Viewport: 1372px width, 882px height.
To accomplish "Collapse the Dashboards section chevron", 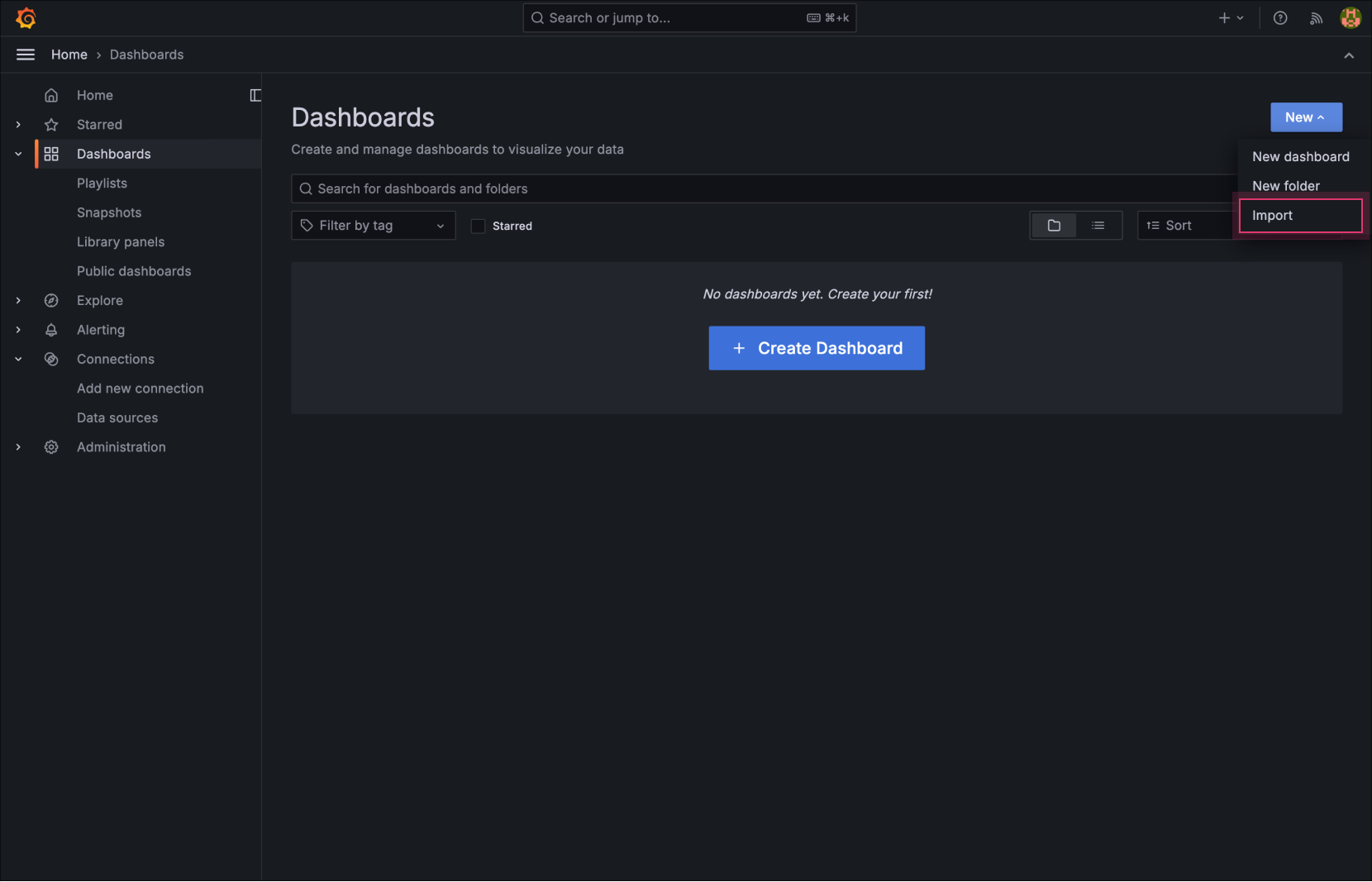I will (x=18, y=154).
